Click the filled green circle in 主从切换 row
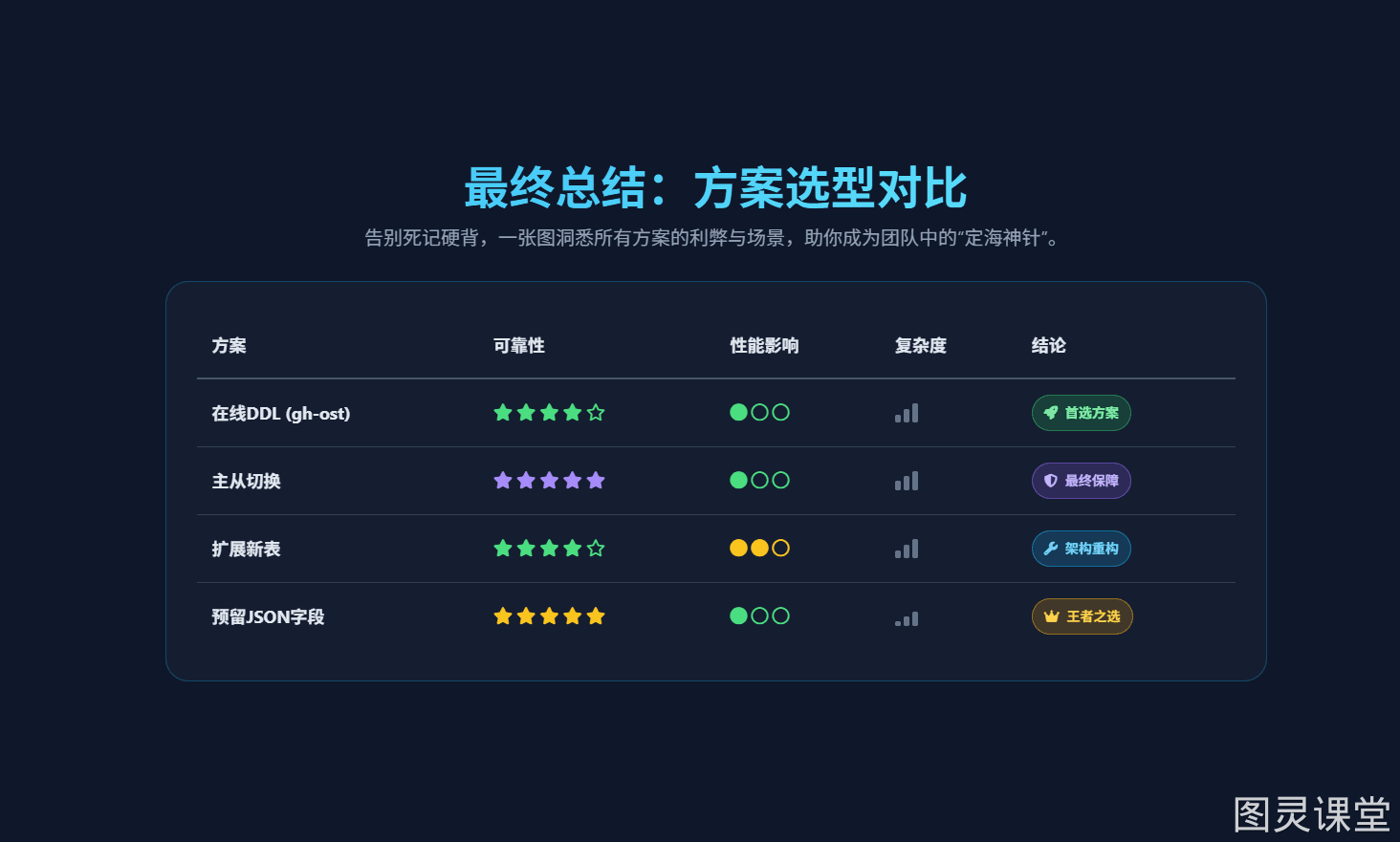This screenshot has height=842, width=1400. 738,480
